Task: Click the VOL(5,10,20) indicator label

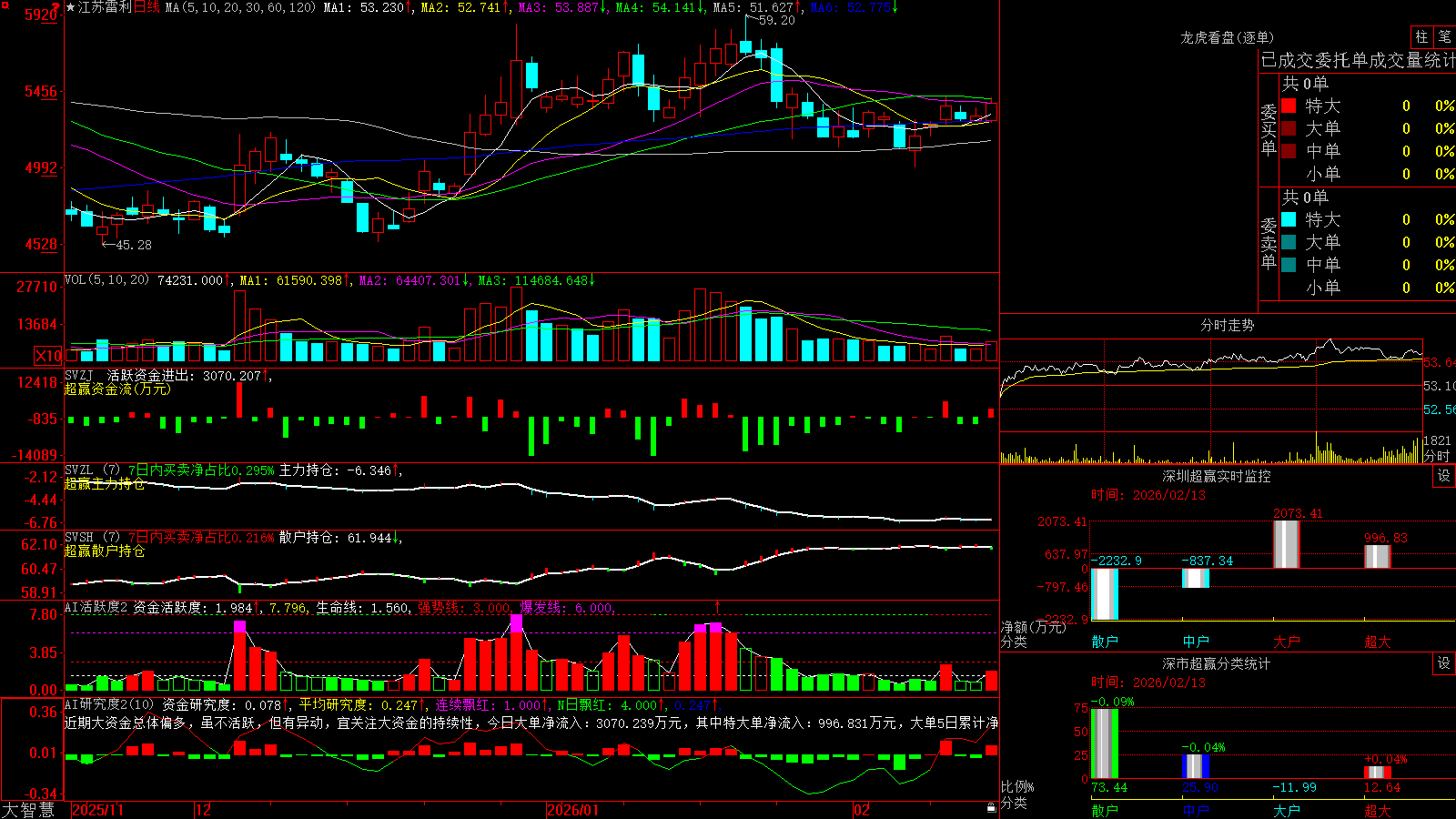Action: pyautogui.click(x=106, y=279)
